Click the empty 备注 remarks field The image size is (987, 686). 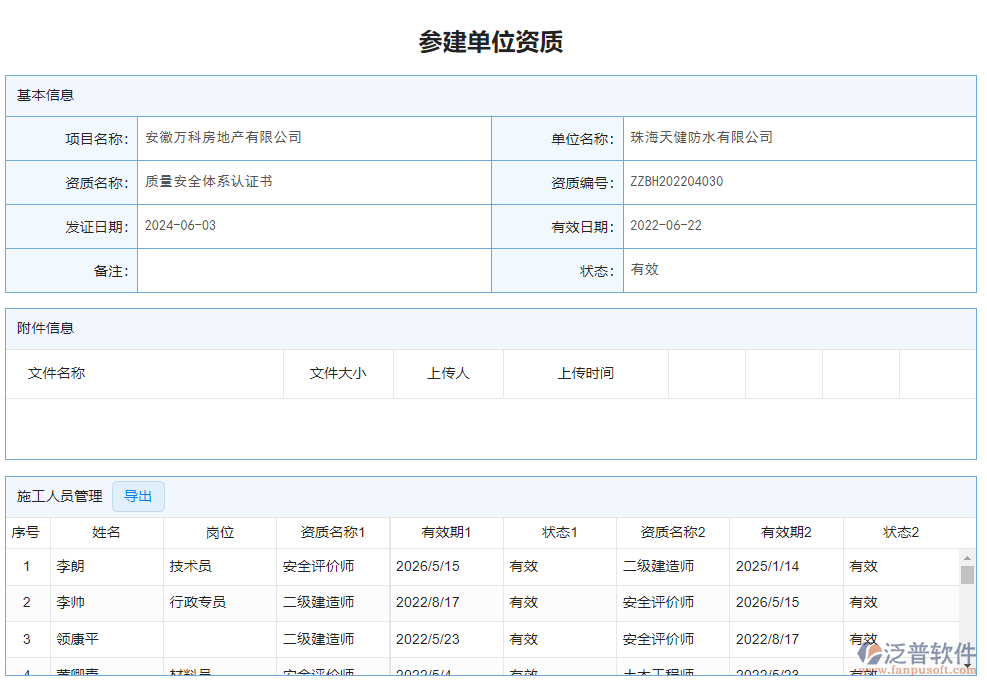click(x=315, y=269)
